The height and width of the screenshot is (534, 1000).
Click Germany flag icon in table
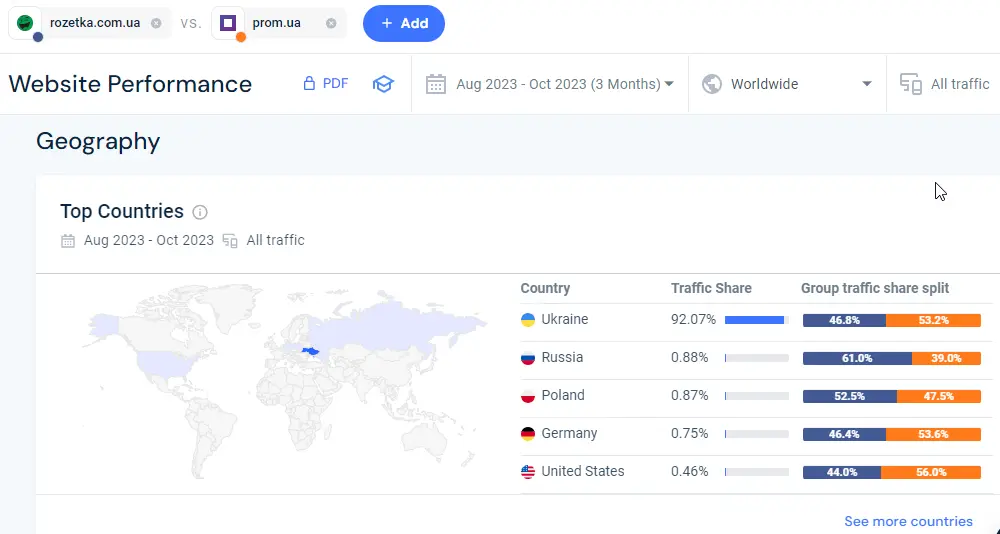pyautogui.click(x=527, y=434)
